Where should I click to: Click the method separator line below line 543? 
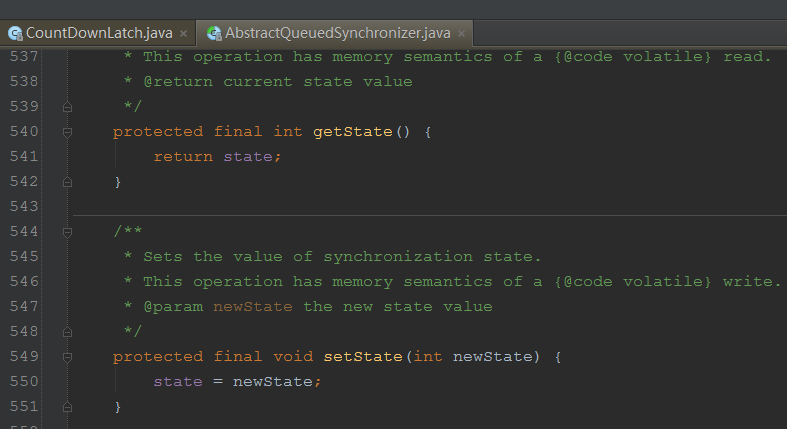[x=430, y=215]
